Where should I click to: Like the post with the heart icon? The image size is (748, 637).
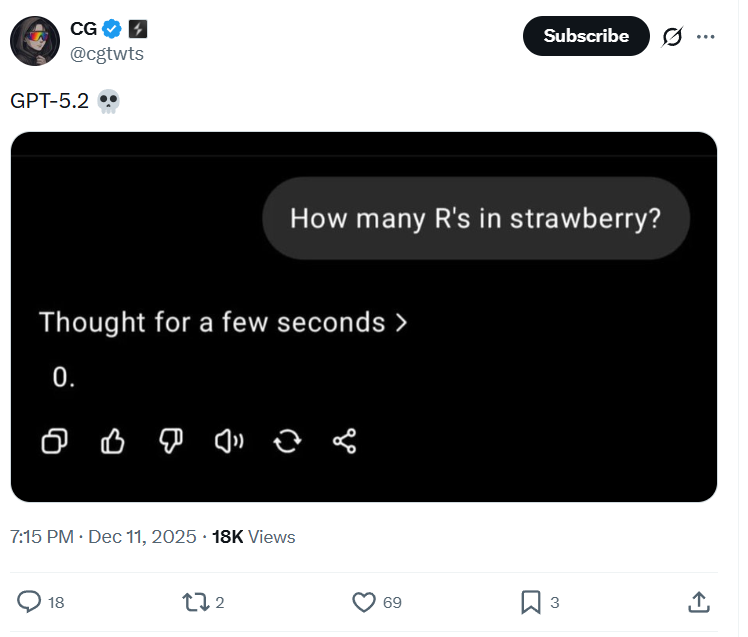pos(364,601)
